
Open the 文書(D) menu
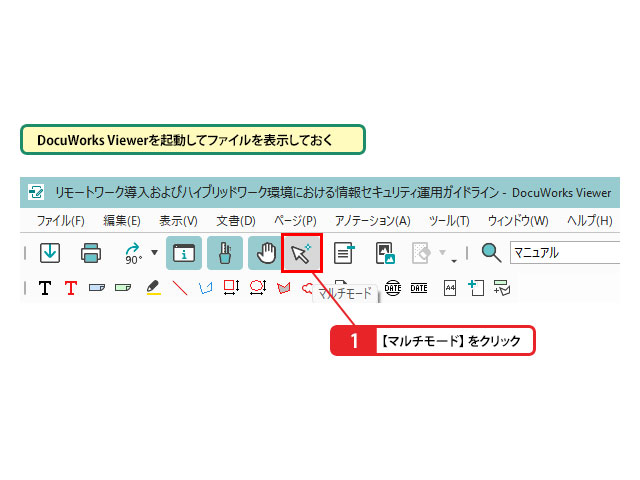(236, 221)
